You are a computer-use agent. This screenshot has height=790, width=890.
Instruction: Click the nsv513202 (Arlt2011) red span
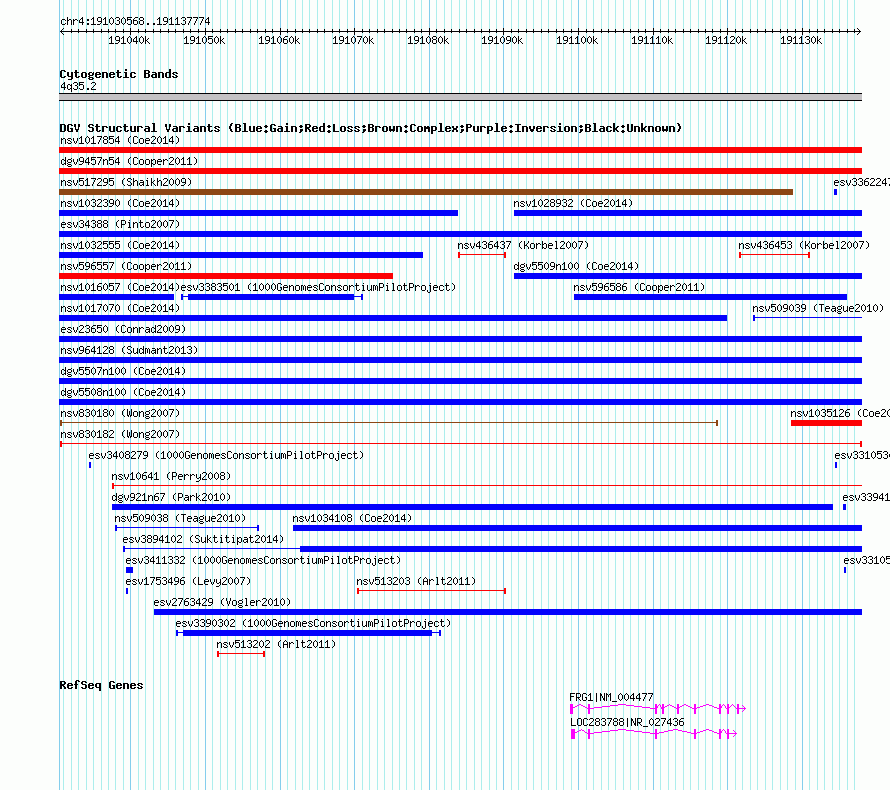click(241, 654)
